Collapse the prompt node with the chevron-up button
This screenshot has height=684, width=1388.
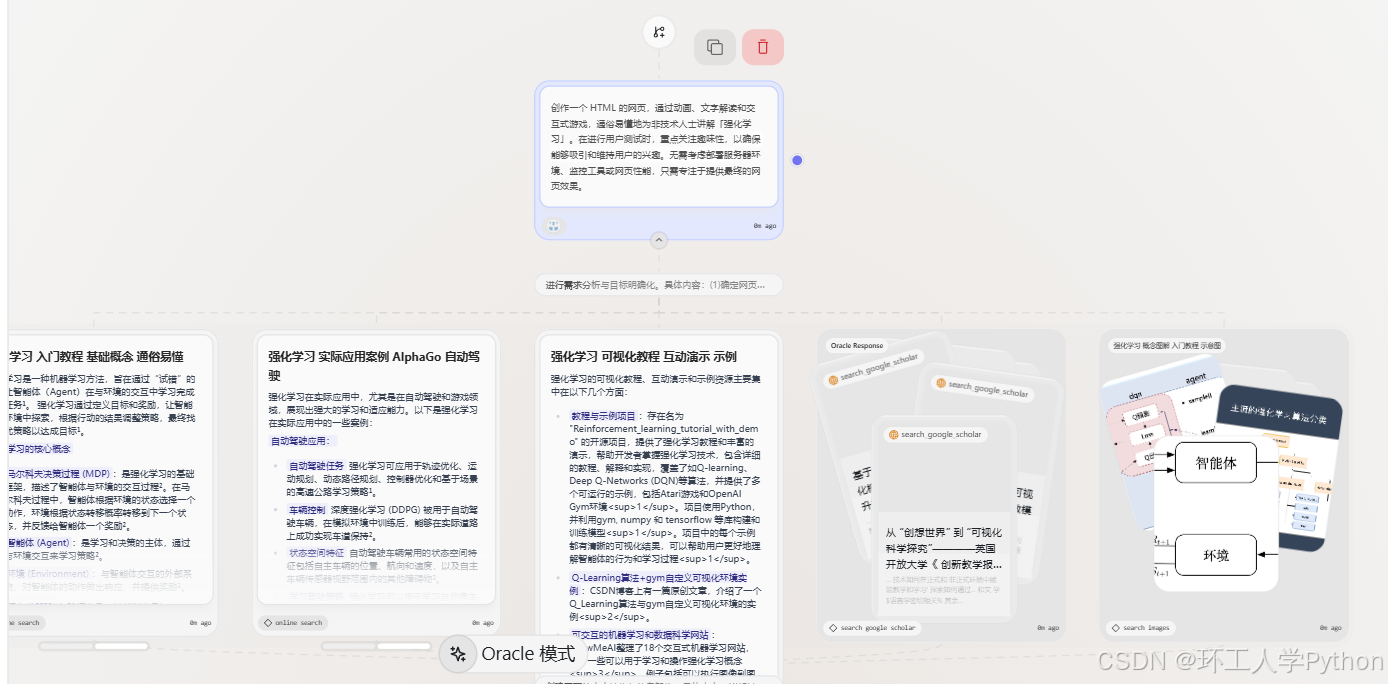658,240
